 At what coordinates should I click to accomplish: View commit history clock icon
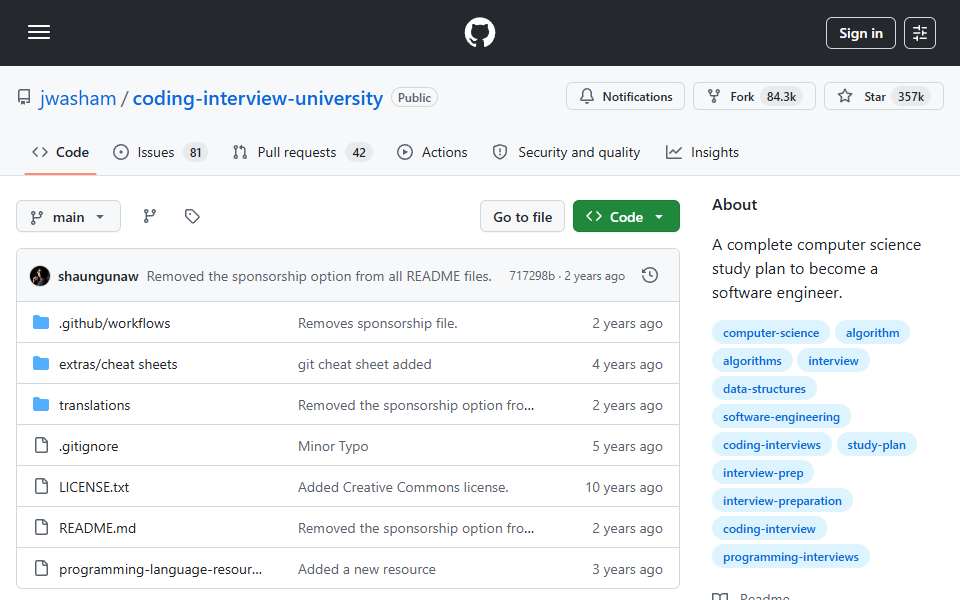click(x=650, y=276)
